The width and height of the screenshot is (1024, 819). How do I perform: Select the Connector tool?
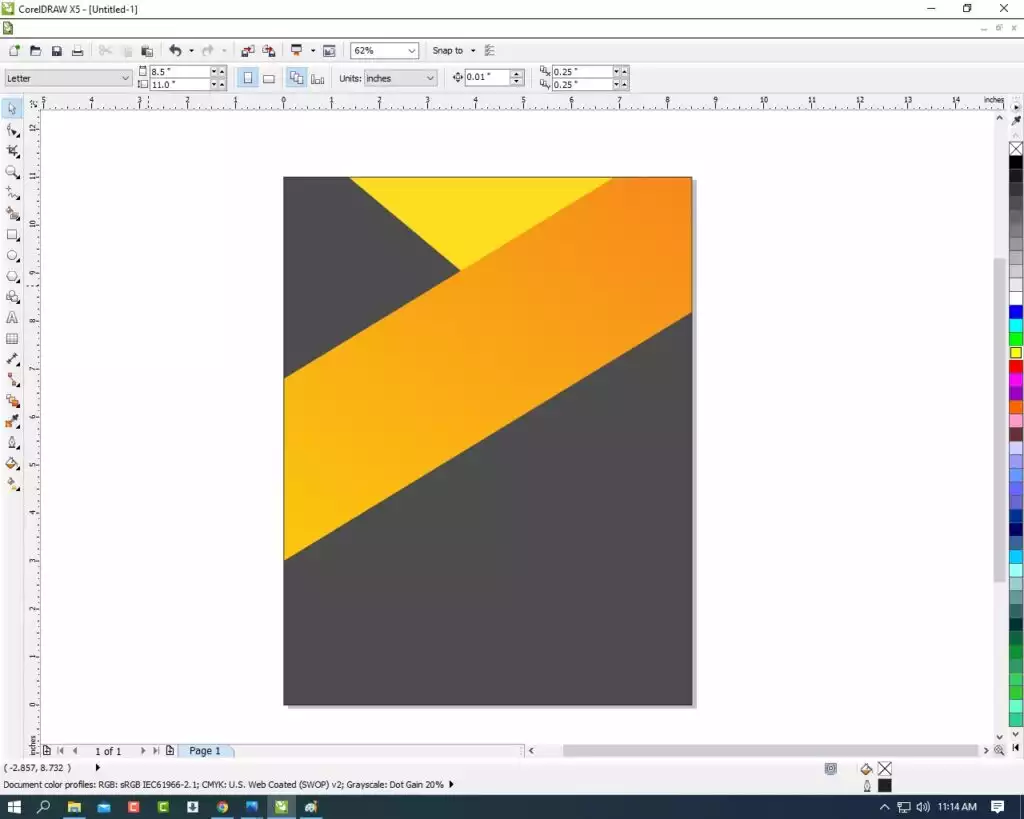tap(12, 380)
